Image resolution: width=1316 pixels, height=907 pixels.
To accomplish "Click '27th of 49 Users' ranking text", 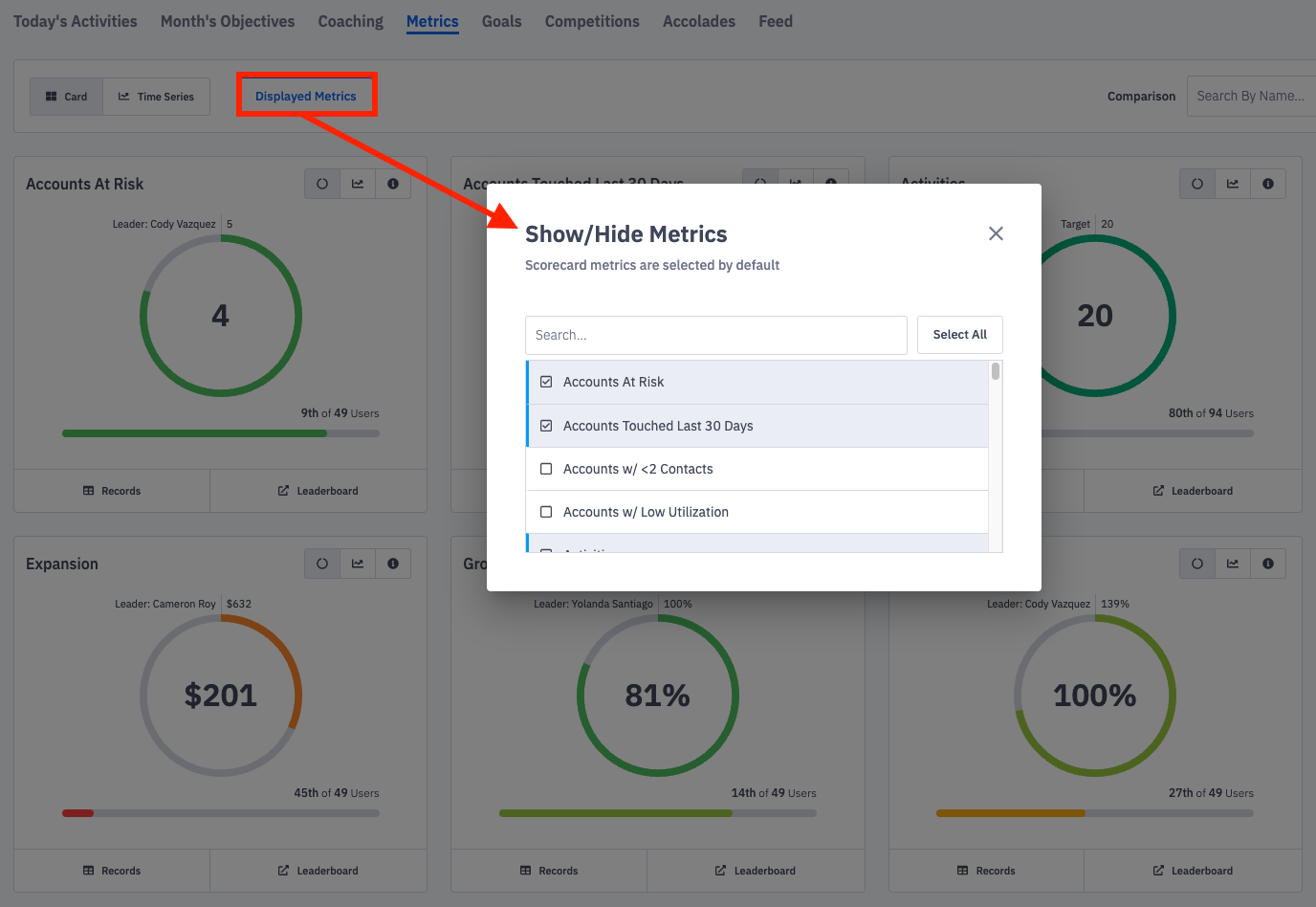I will (x=1211, y=793).
